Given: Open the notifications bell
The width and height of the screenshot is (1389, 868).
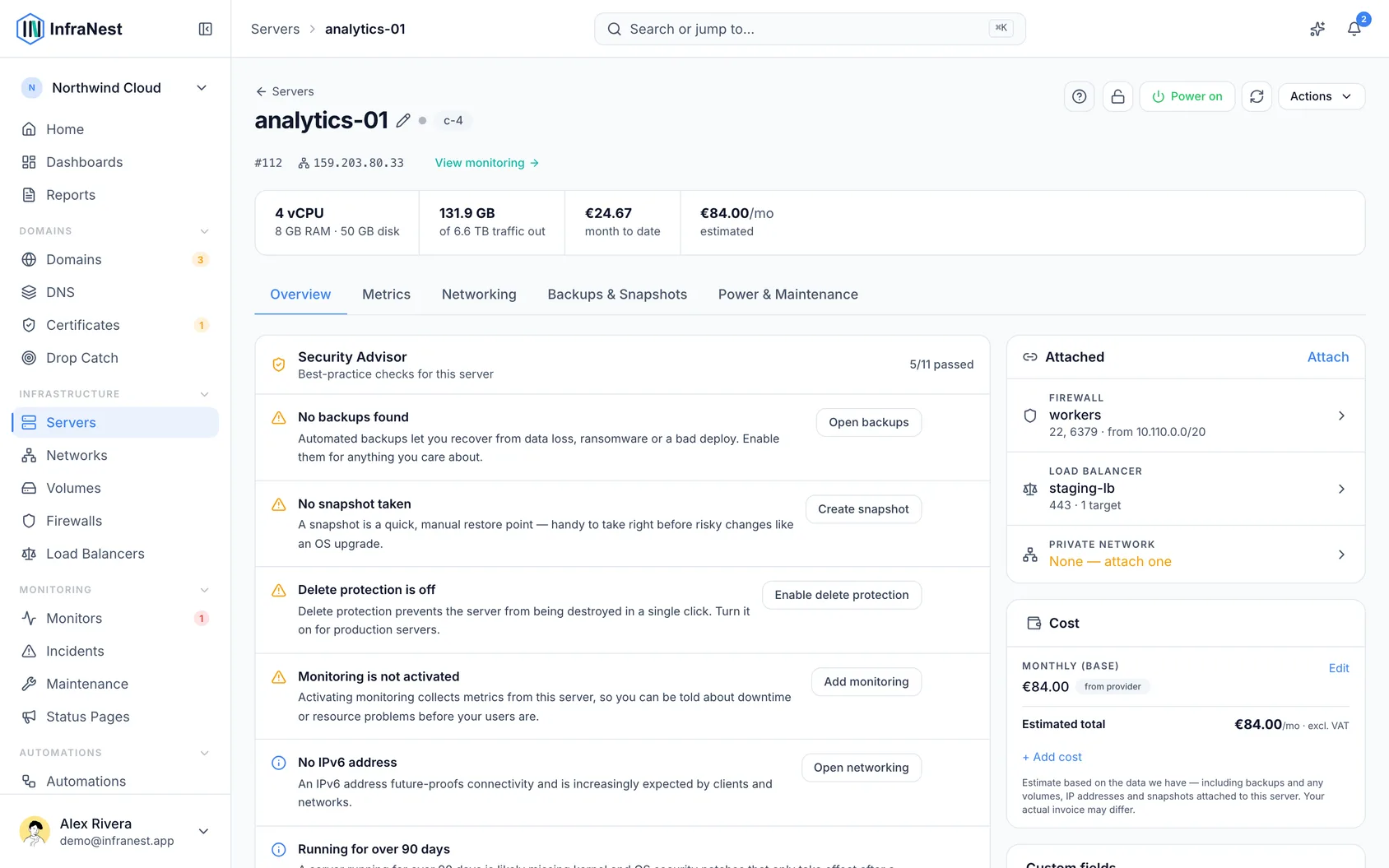Looking at the screenshot, I should click(1354, 29).
